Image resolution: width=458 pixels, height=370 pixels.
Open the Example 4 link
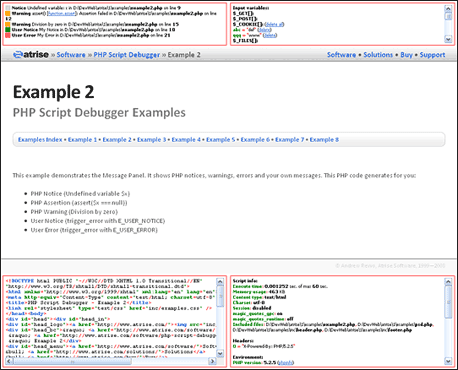point(186,140)
